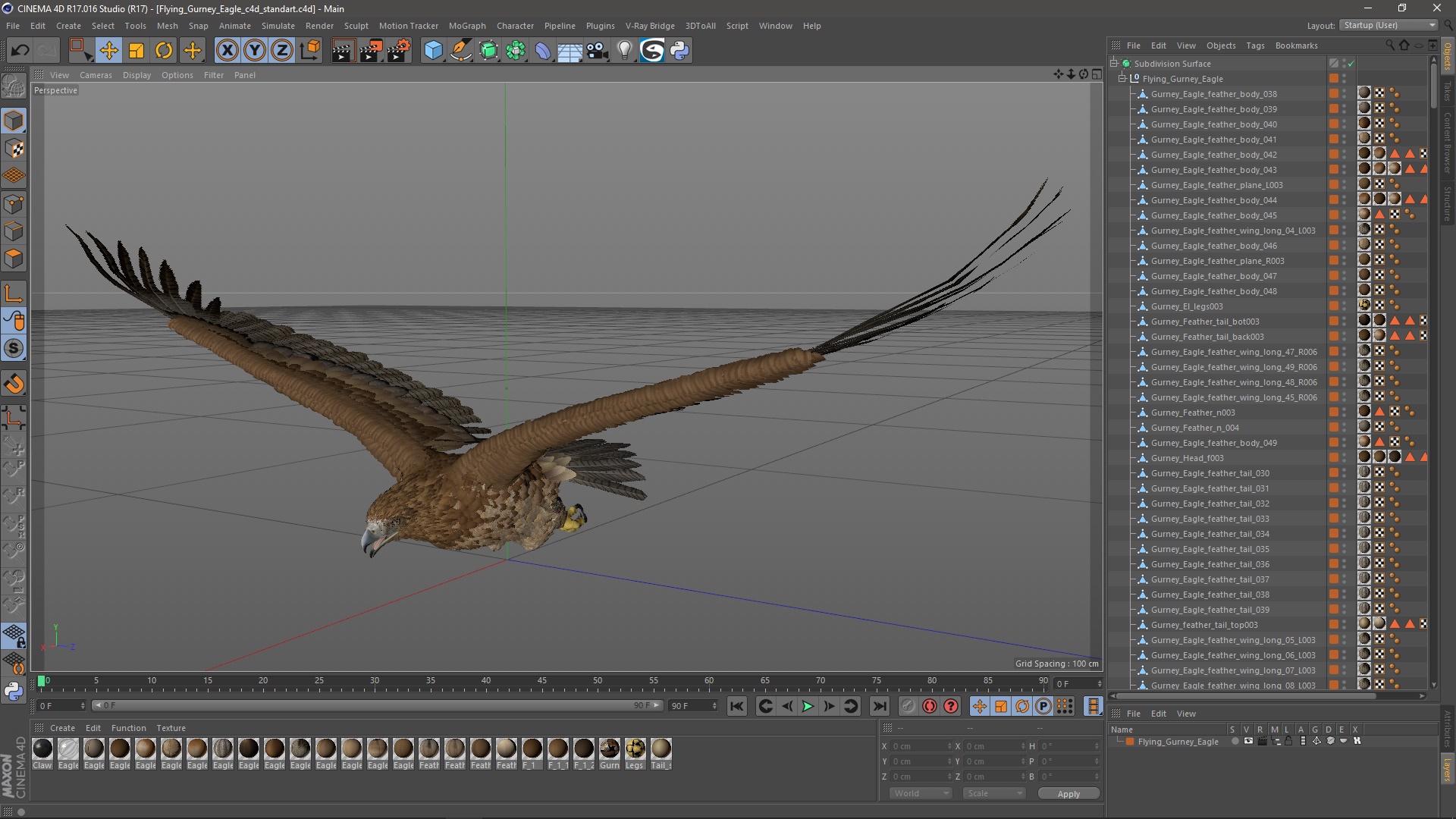Screen dimensions: 1456x819
Task: Open the Objects side tab
Action: (x=1448, y=56)
